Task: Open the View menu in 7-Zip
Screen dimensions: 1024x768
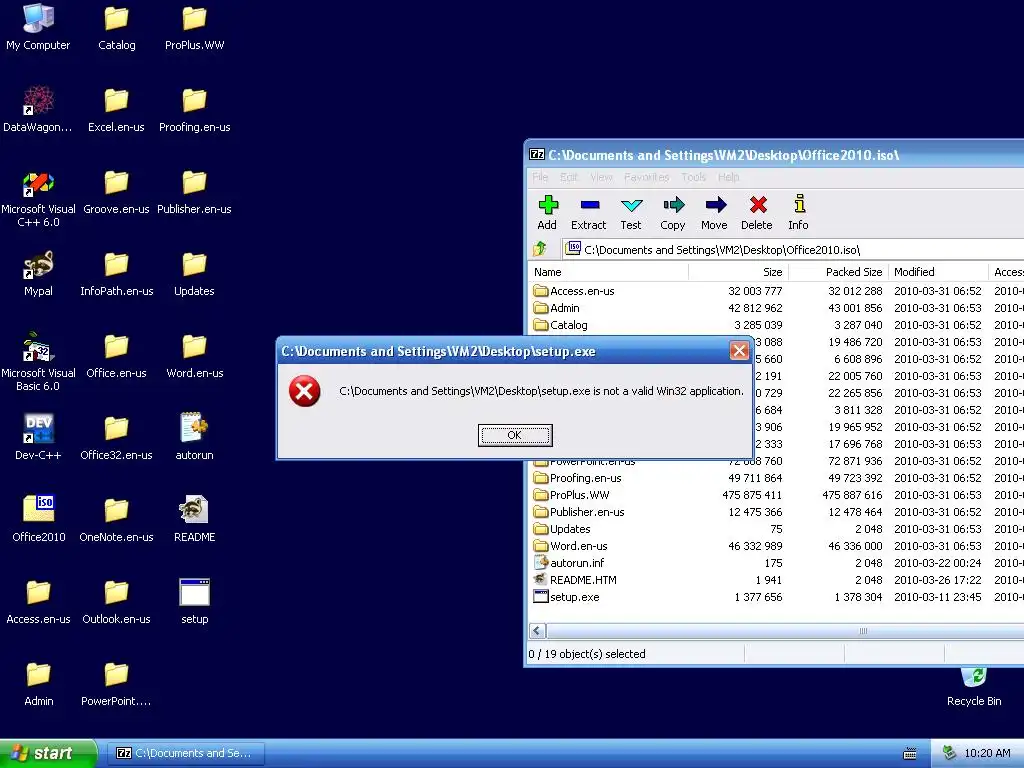Action: pos(601,177)
